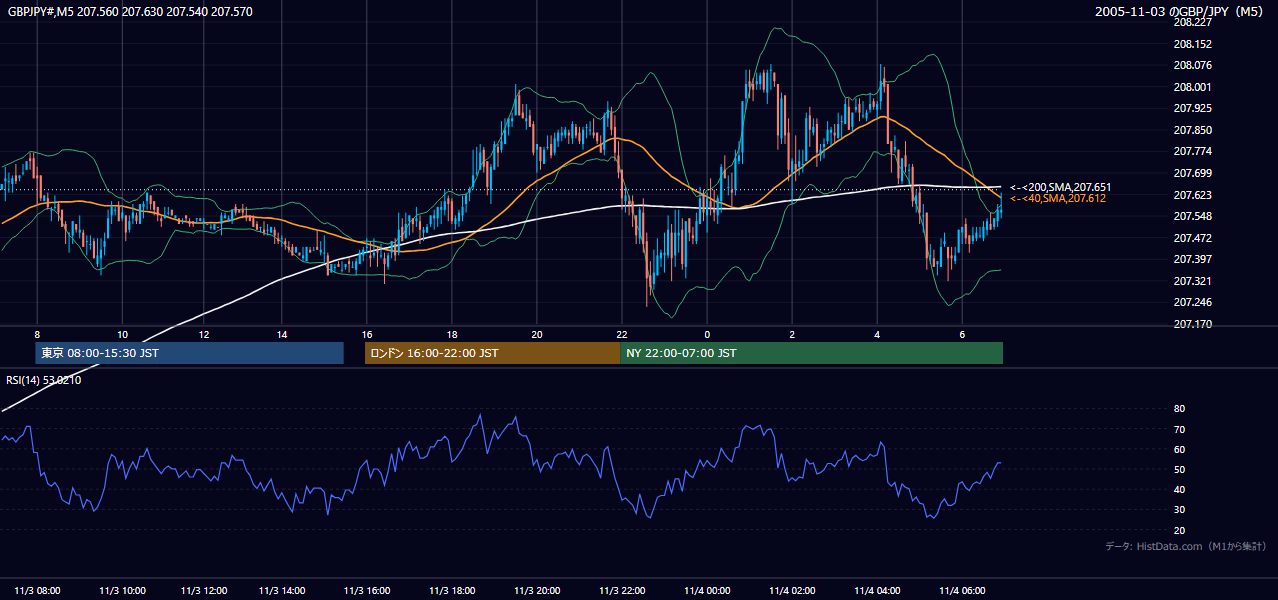
Task: Click hour tick 0 under the price chart
Action: (x=707, y=334)
